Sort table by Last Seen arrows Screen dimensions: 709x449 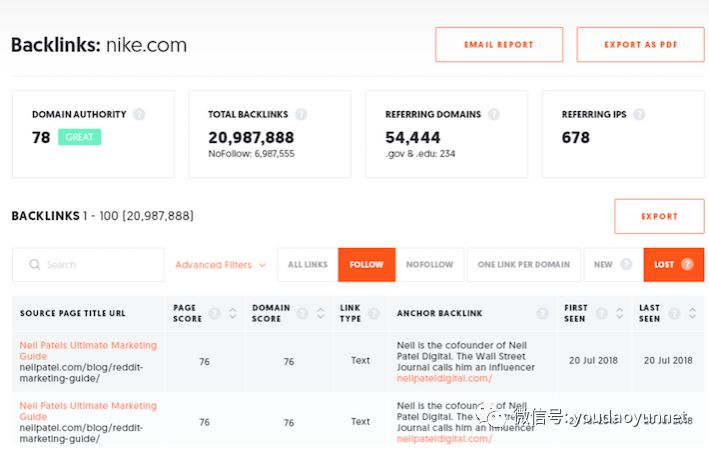click(692, 313)
